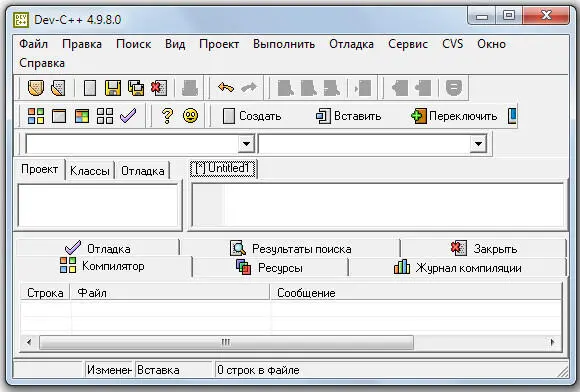Expand the right function list dropdown
Viewport: 580px width, 392px height.
point(478,143)
